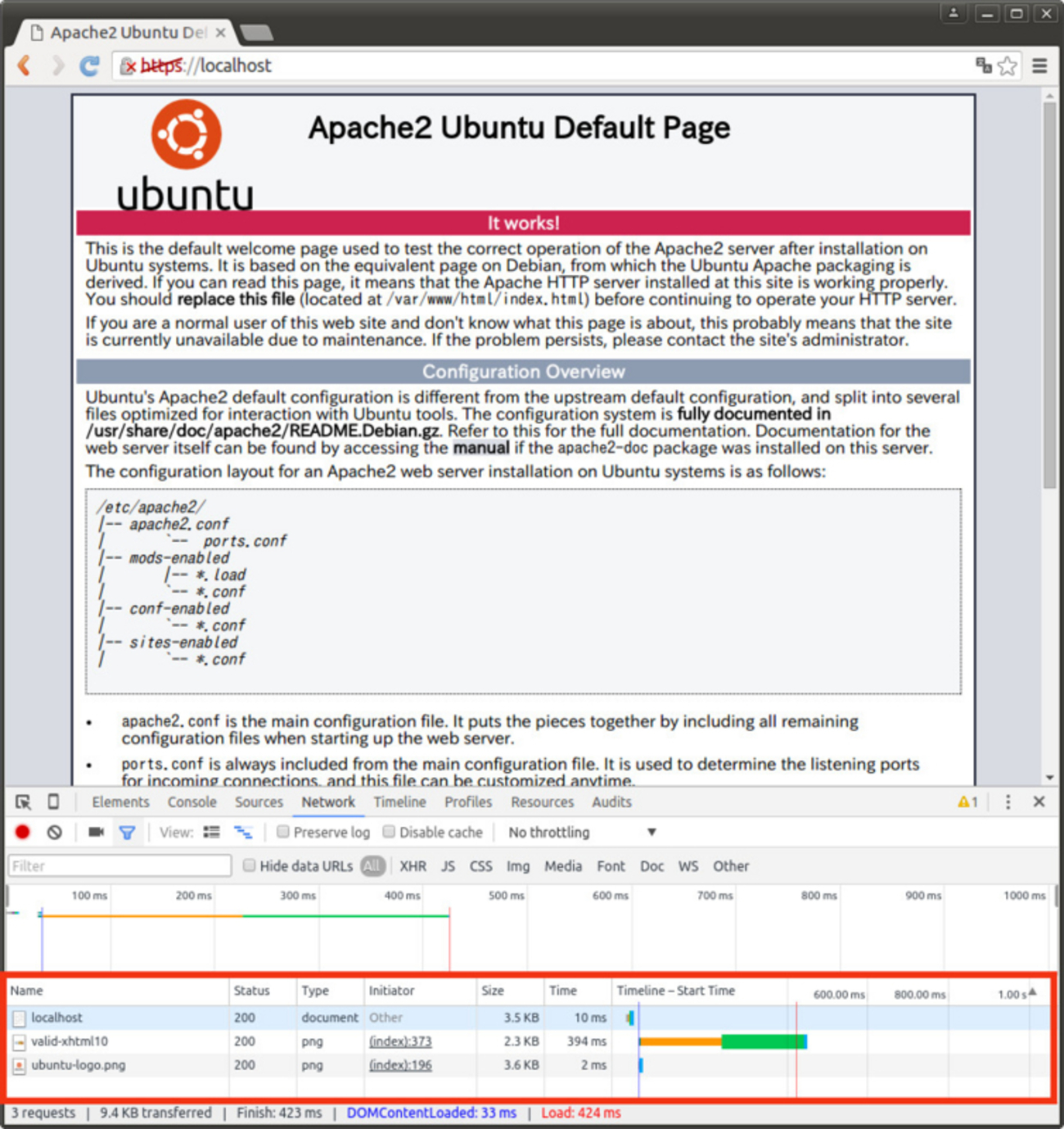The width and height of the screenshot is (1064, 1129).
Task: Open the (index):373 initiator link
Action: [x=400, y=1041]
